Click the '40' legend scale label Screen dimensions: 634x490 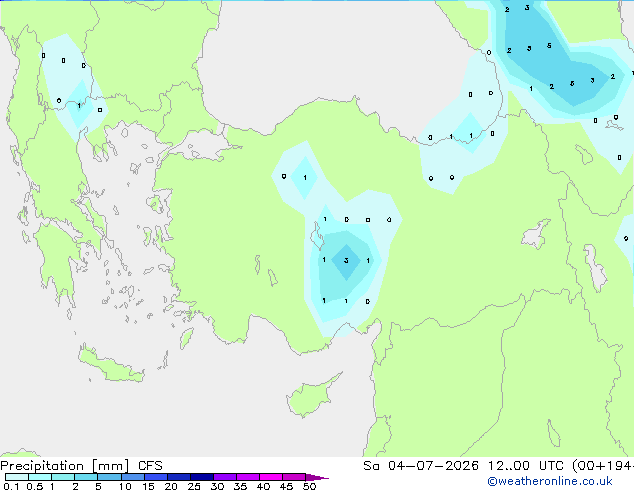(x=263, y=486)
